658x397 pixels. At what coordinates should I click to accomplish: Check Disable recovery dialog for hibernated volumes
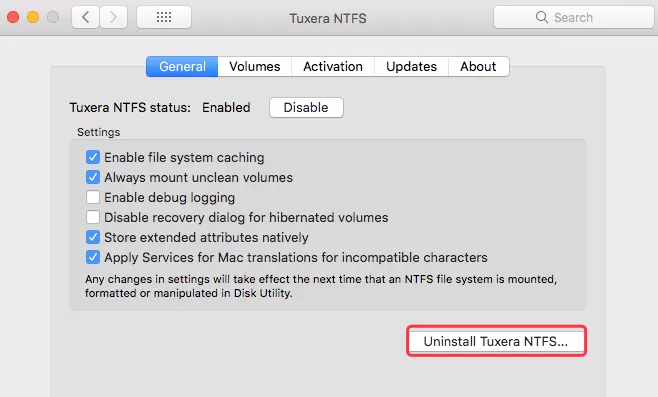coord(93,217)
